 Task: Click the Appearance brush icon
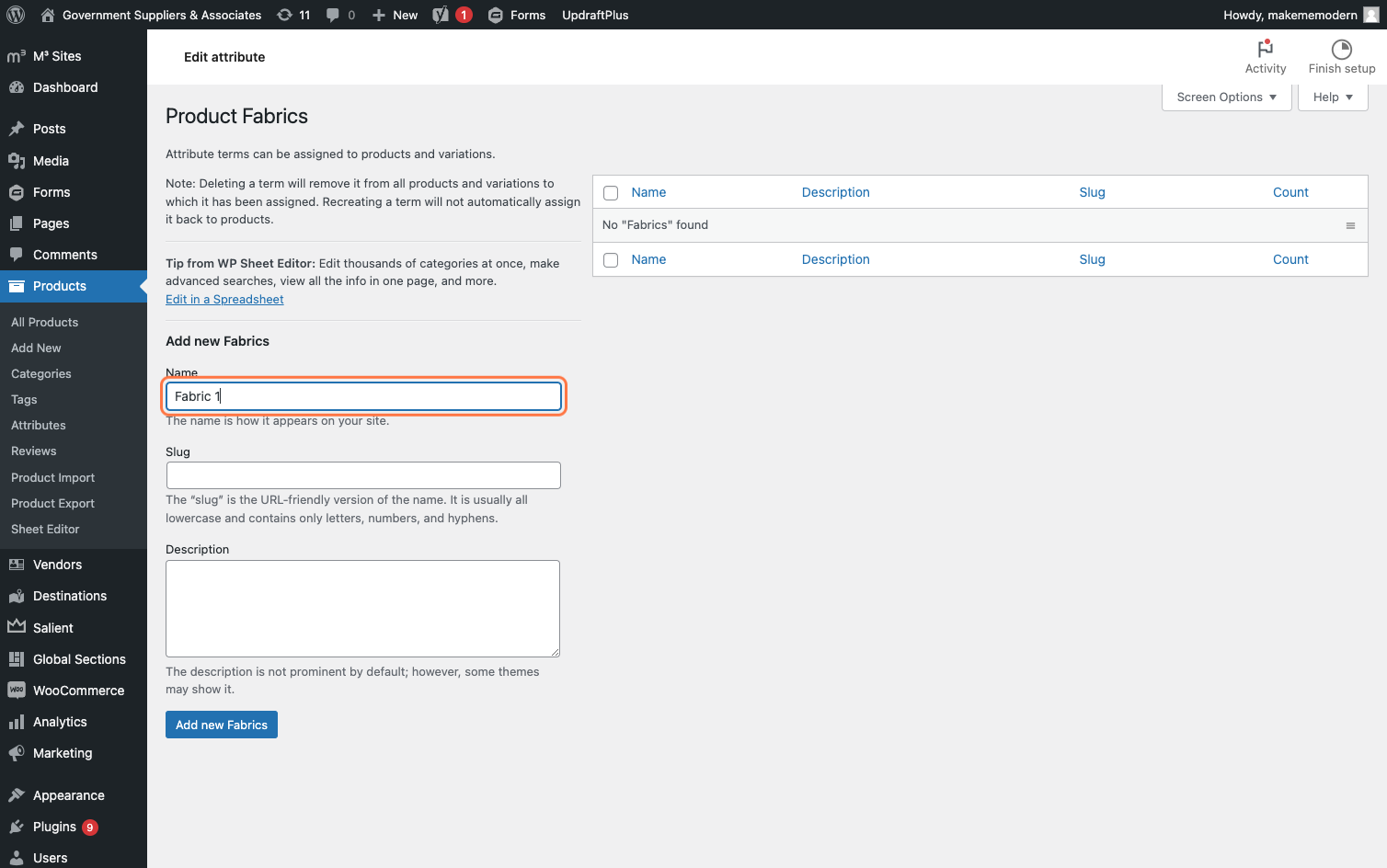point(17,795)
